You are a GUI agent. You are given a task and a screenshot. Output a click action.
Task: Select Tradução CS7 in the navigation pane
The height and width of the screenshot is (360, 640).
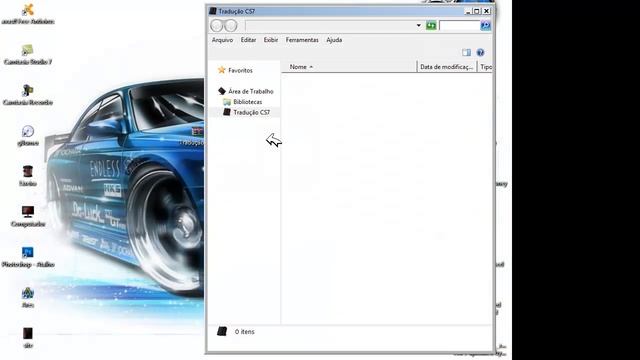click(251, 112)
